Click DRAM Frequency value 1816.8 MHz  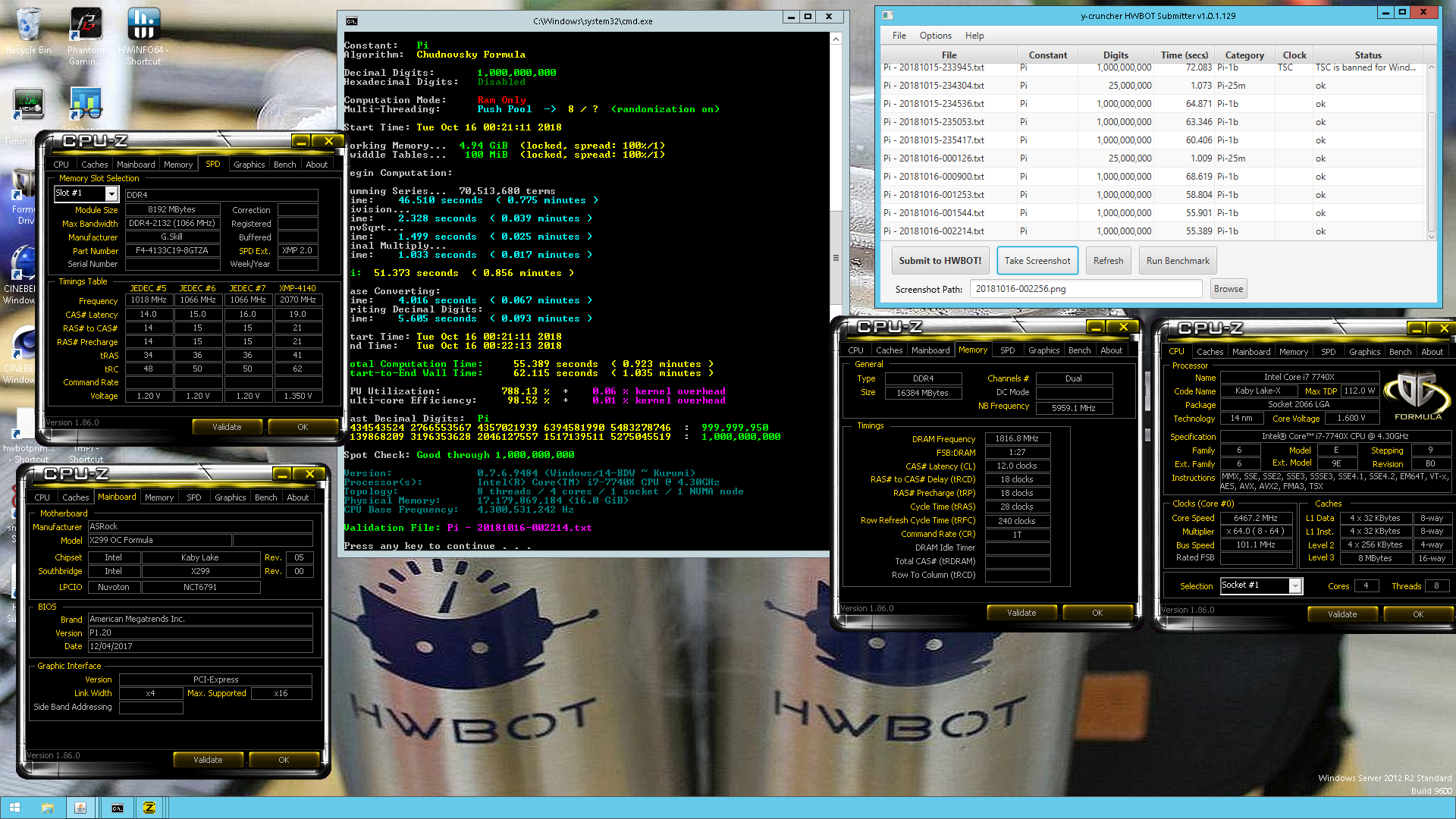(1017, 438)
